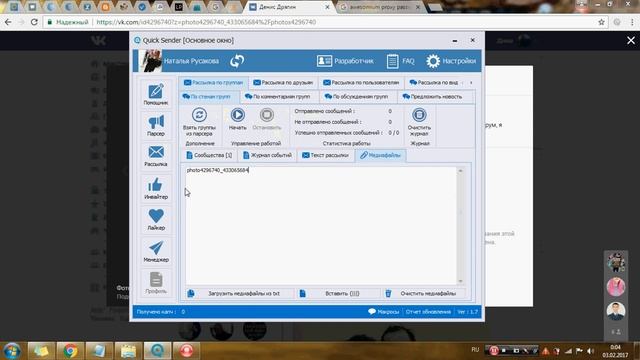Open Настройки gear settings

pos(451,61)
